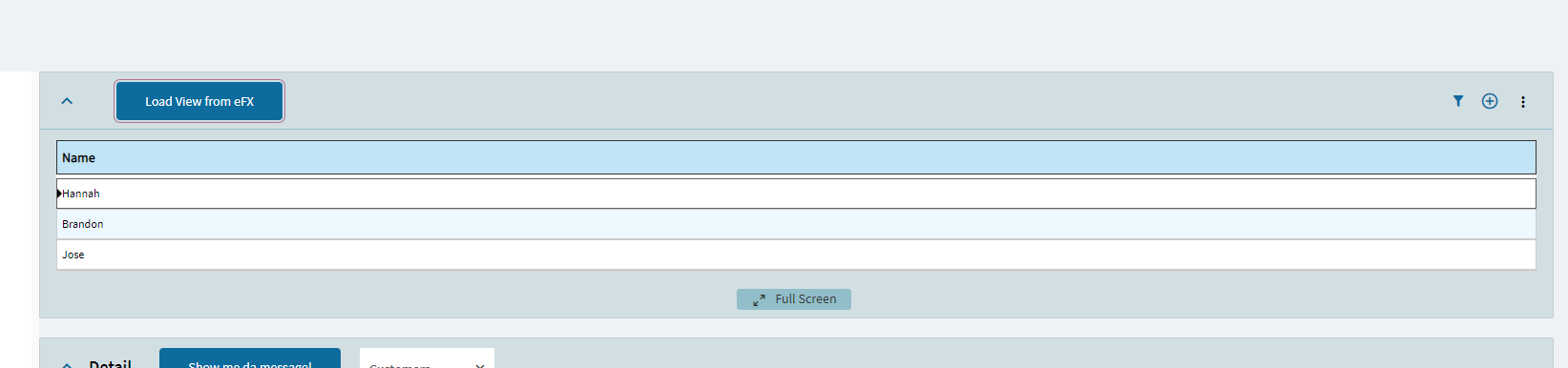
Task: Click Show me da message button
Action: pos(250,359)
